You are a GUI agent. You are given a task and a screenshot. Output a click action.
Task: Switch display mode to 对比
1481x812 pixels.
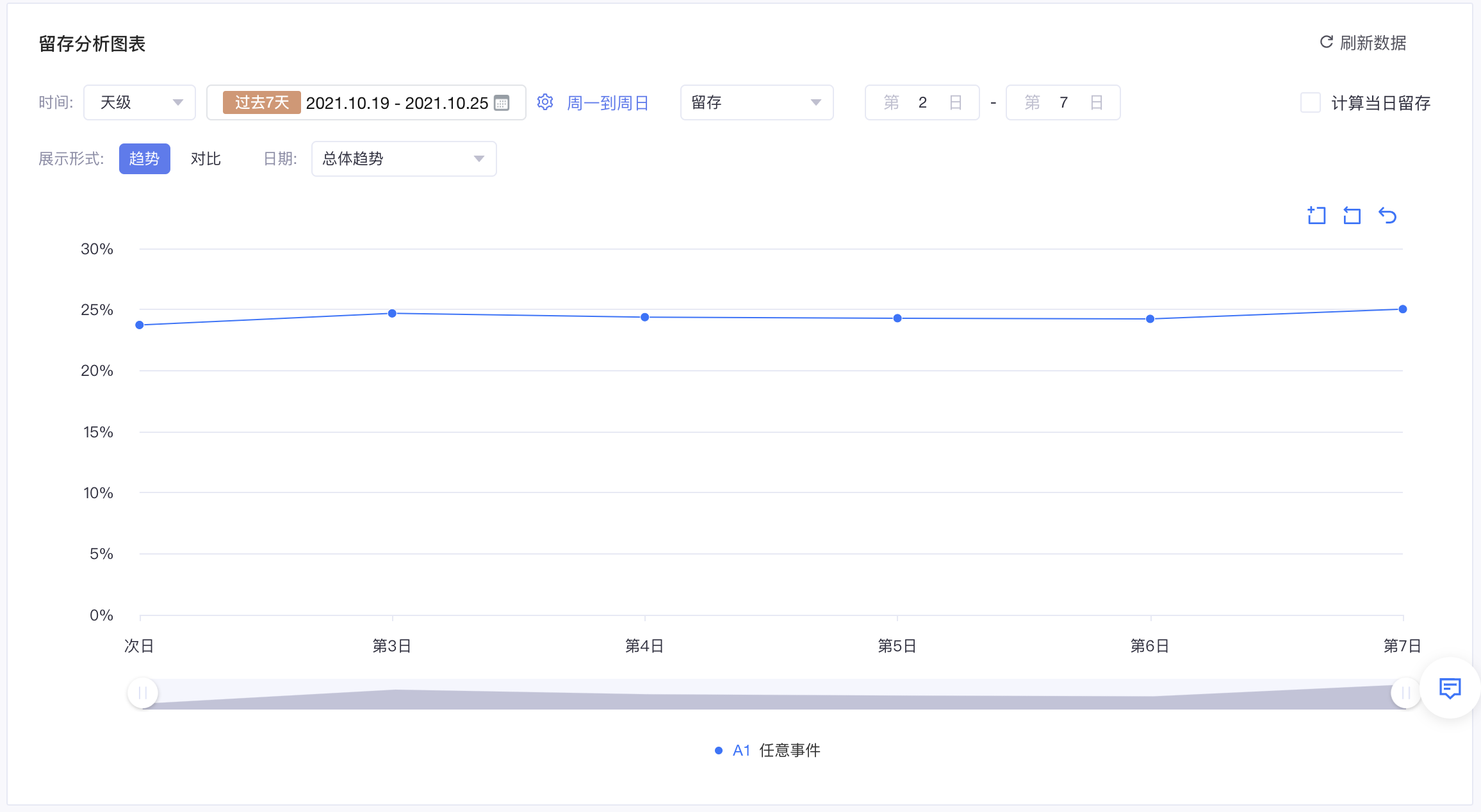[x=206, y=159]
